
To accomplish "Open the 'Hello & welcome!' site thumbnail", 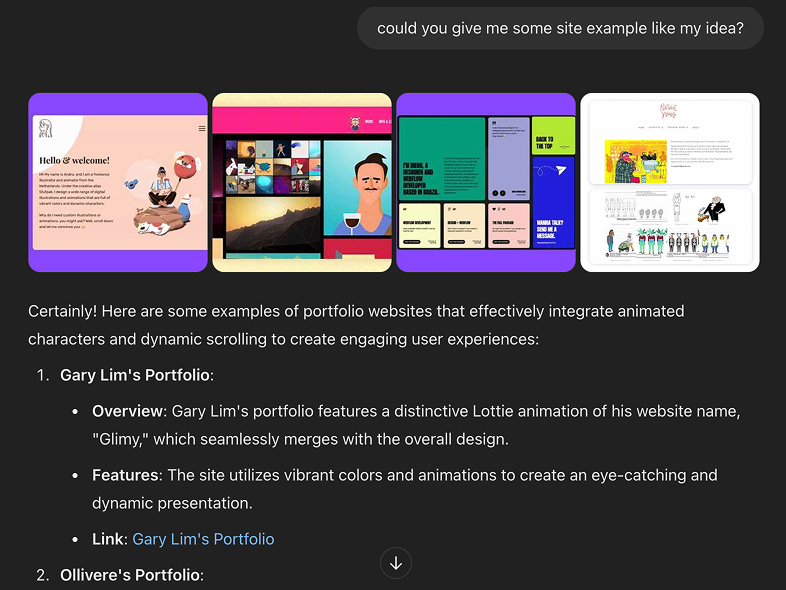I will click(118, 183).
